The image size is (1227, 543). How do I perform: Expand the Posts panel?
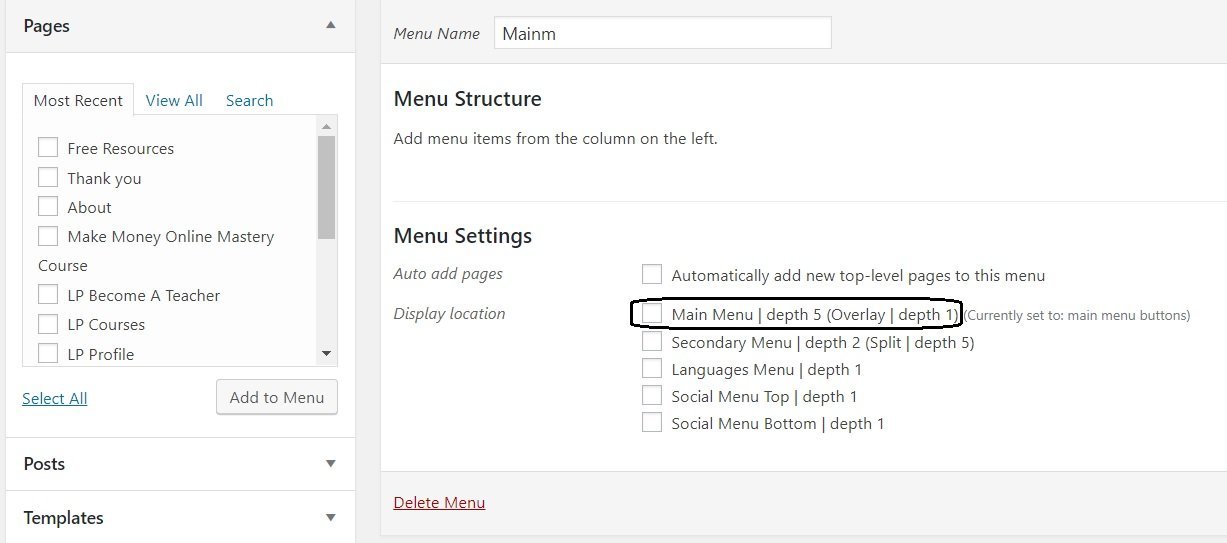pos(331,464)
